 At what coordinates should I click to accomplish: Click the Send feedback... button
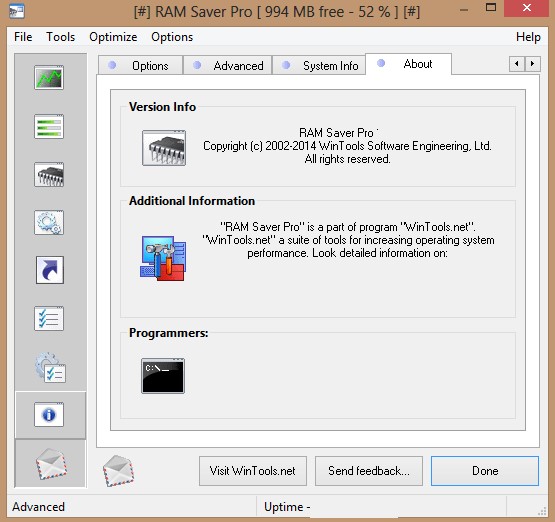[x=369, y=471]
